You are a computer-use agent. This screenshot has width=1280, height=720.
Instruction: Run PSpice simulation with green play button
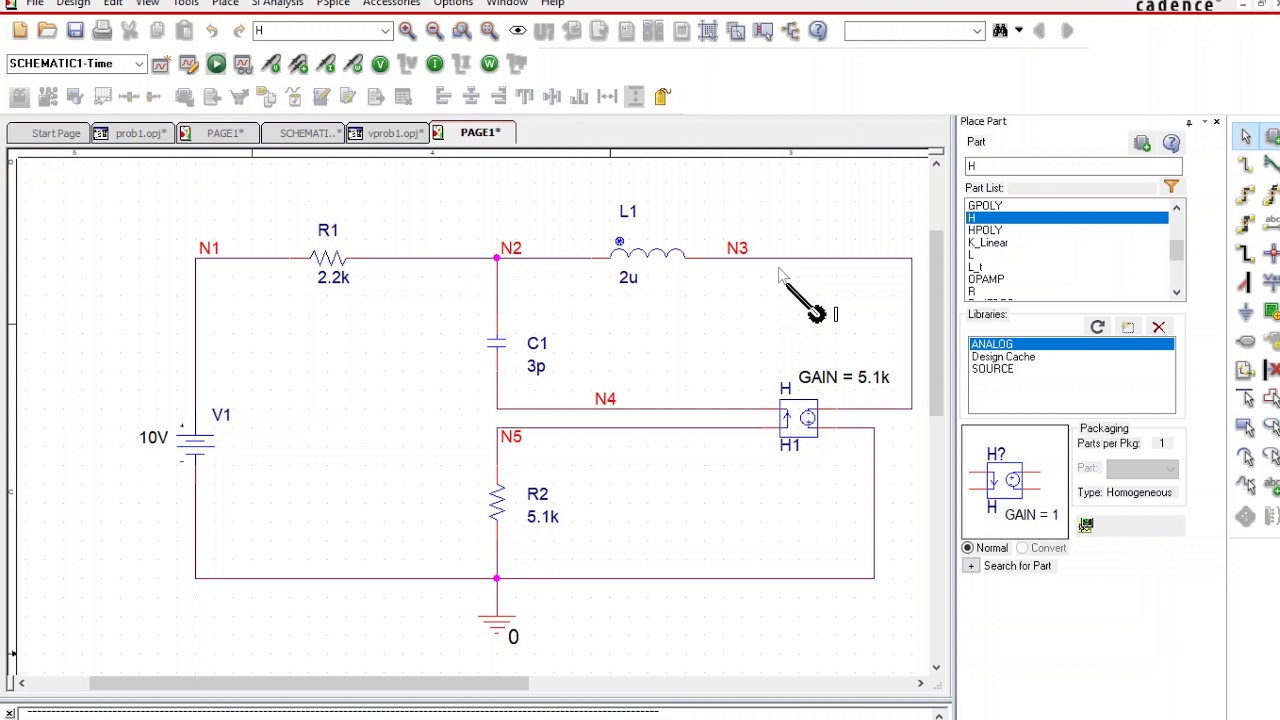[216, 64]
